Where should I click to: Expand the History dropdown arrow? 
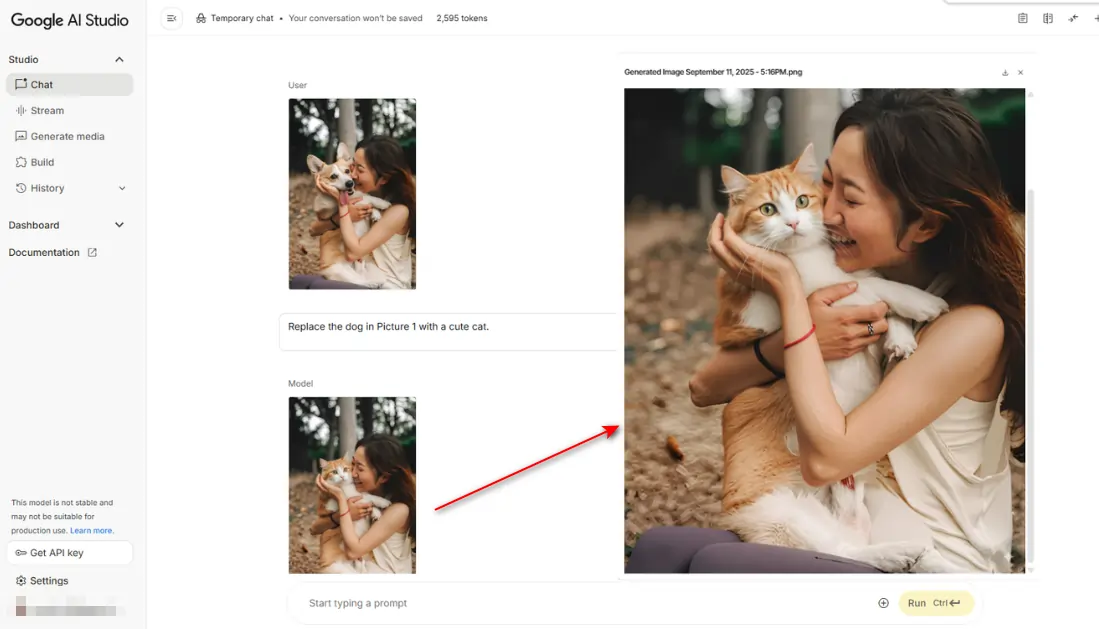(122, 188)
